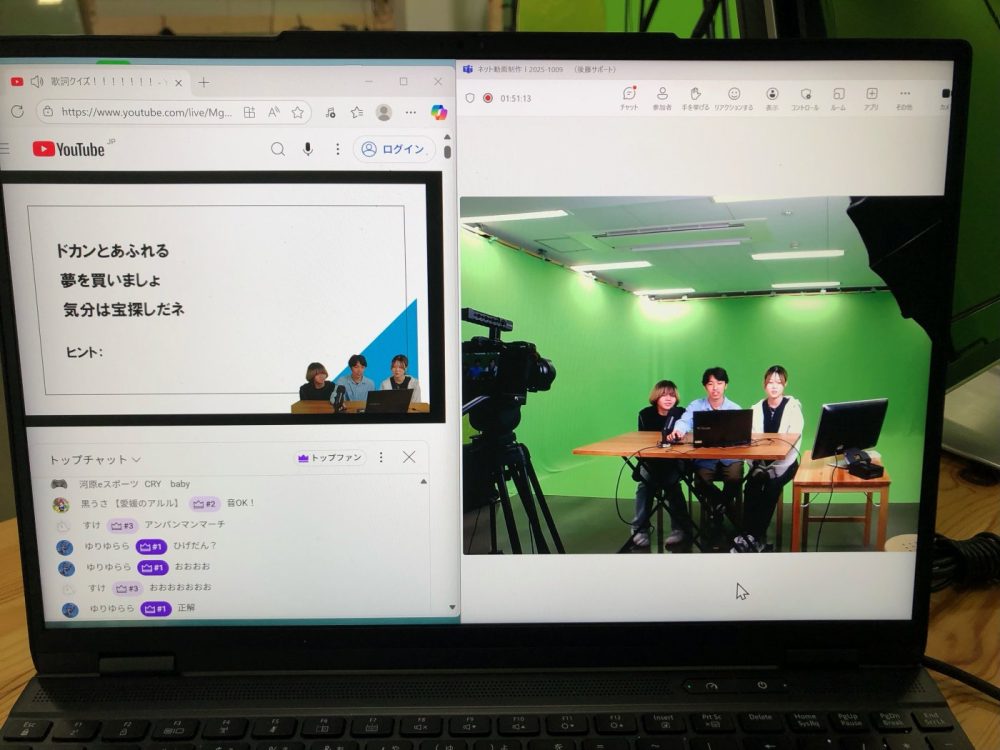Open a new browser tab

tap(204, 82)
